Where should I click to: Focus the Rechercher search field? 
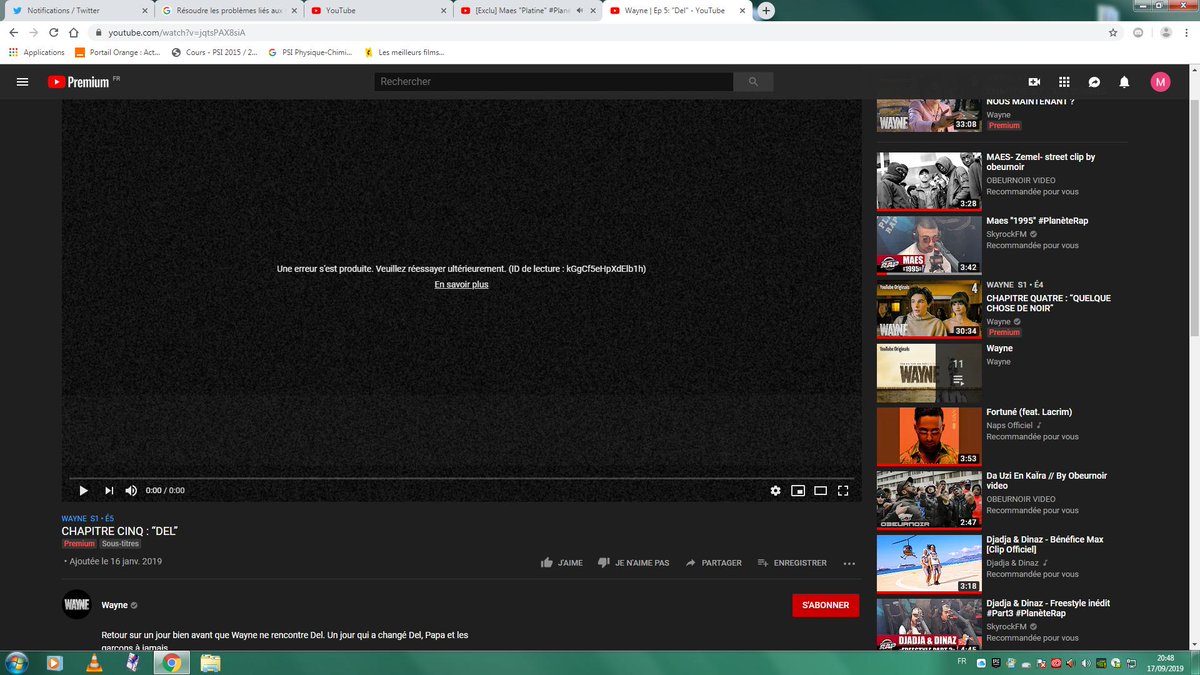point(554,82)
